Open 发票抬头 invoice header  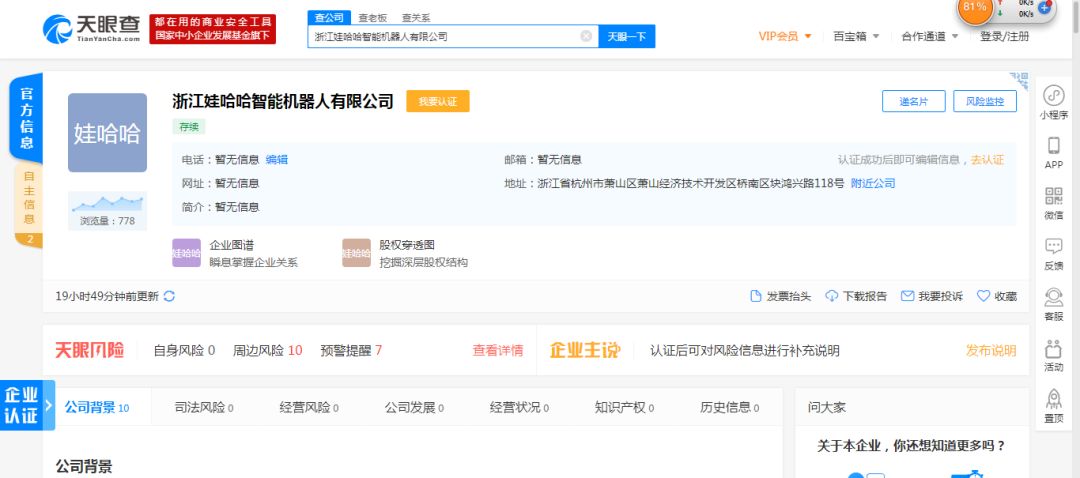(x=780, y=296)
